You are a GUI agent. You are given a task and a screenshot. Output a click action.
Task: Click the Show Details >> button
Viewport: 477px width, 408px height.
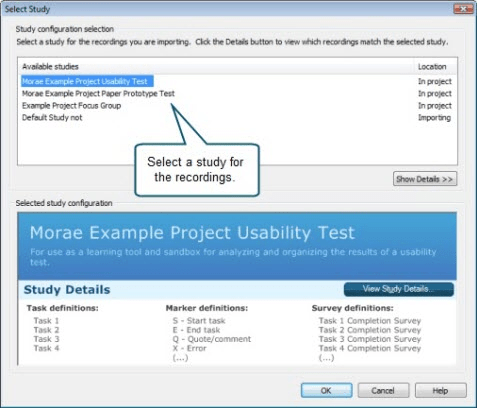[425, 179]
